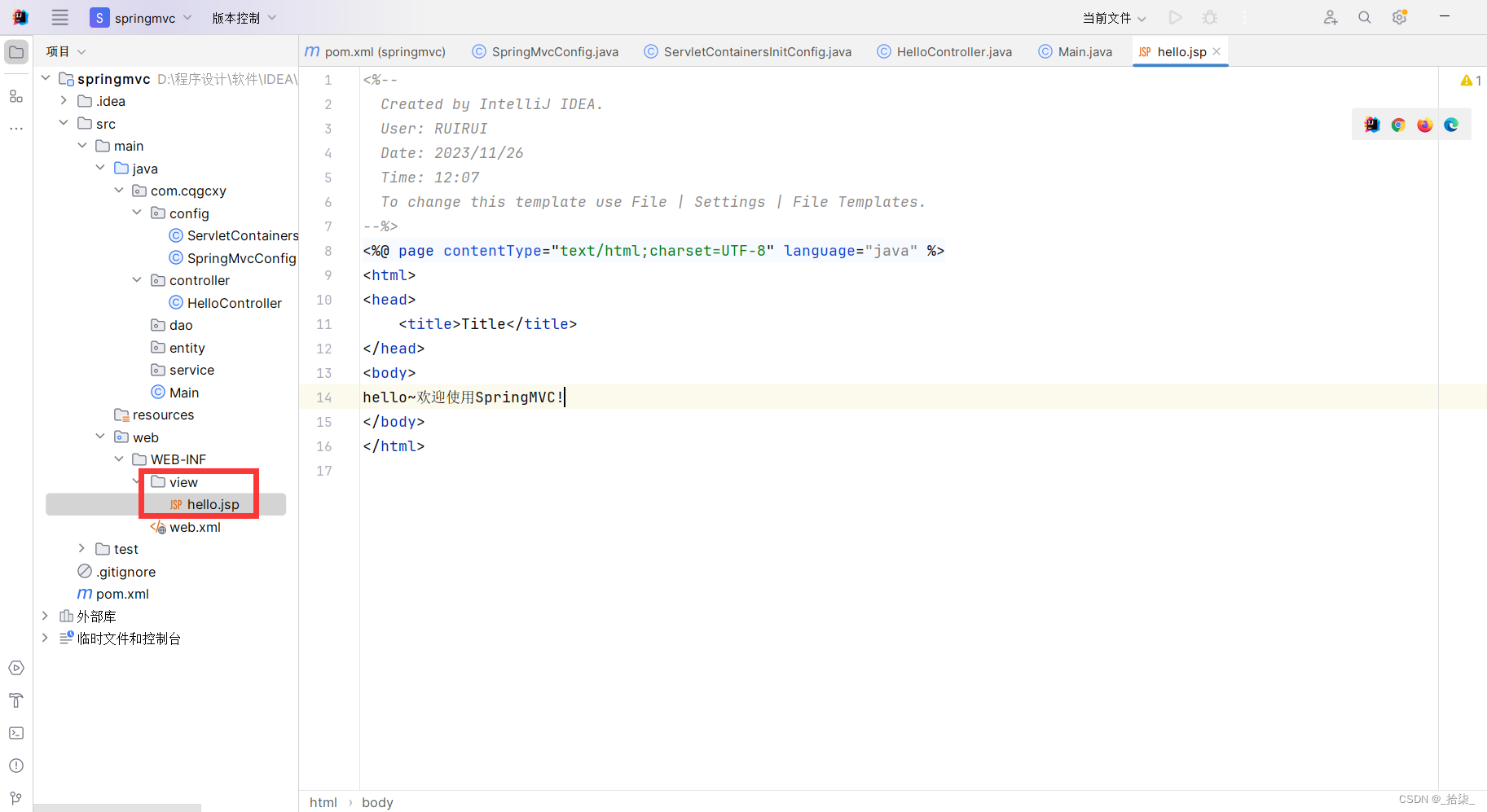
Task: Open the Services tool window
Action: tap(15, 667)
